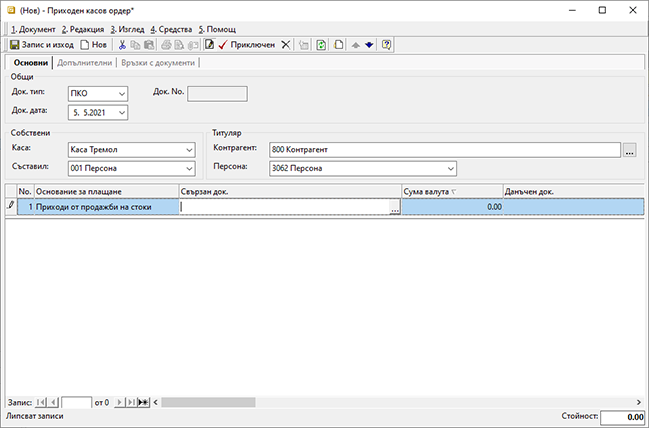Open the 4. Средства menu
Image resolution: width=649 pixels, height=428 pixels.
171,29
